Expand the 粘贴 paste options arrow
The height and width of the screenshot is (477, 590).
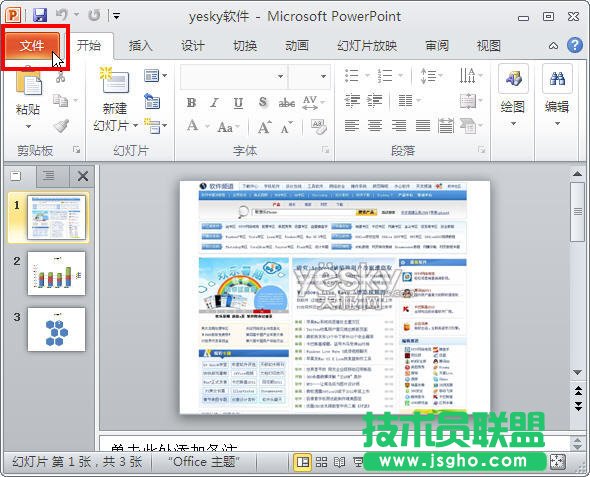click(28, 126)
